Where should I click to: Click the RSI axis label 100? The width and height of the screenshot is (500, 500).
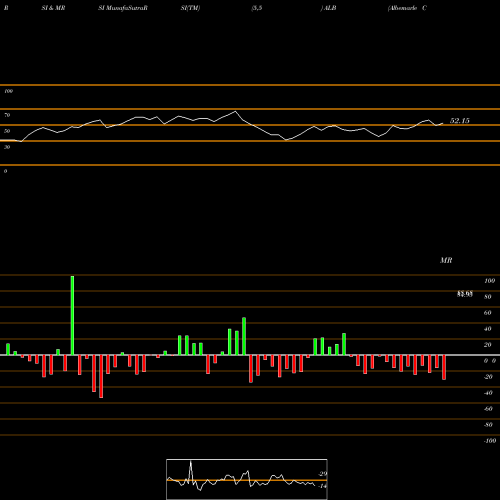click(8, 91)
